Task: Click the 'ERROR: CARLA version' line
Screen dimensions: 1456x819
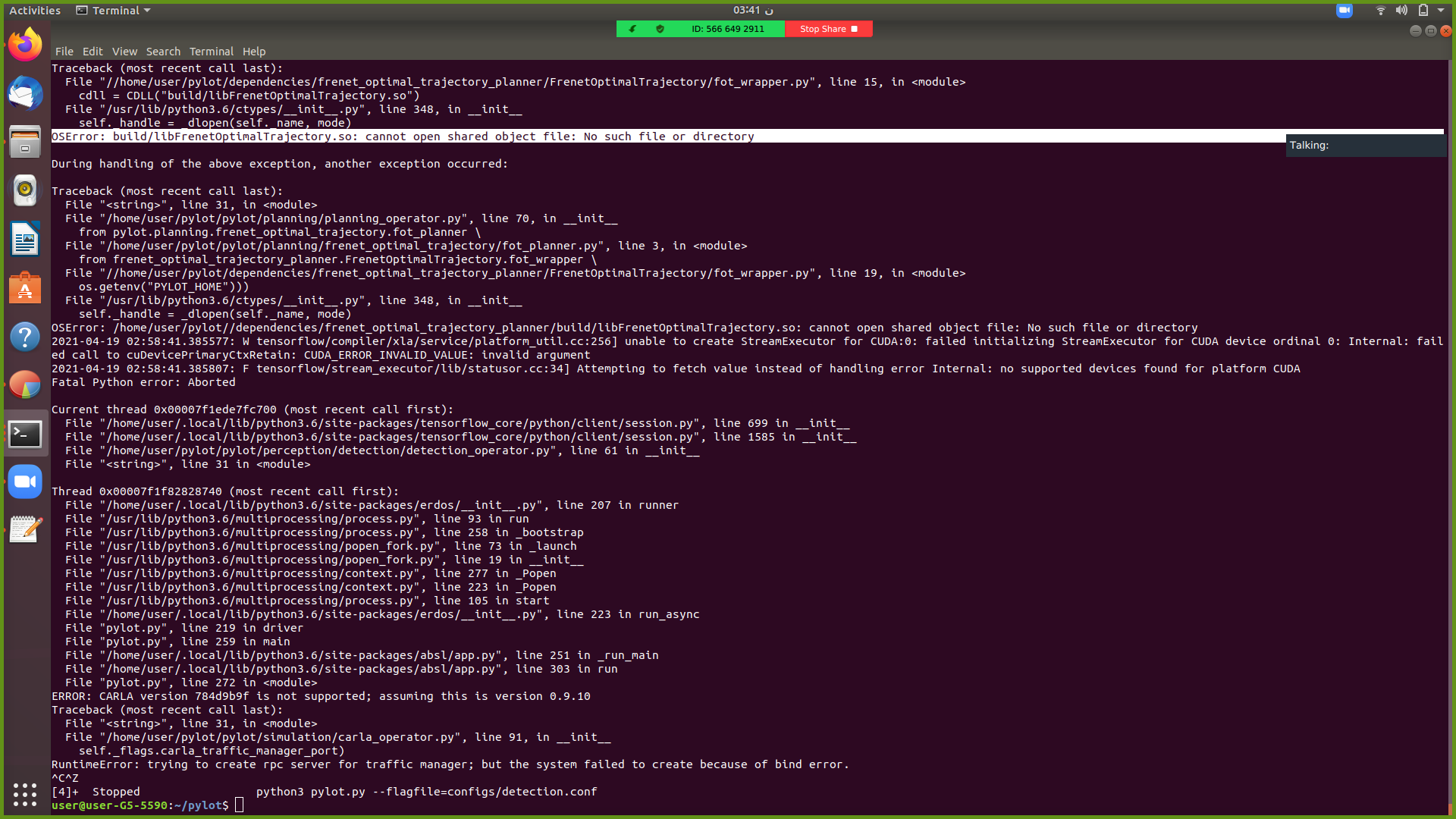Action: [321, 696]
